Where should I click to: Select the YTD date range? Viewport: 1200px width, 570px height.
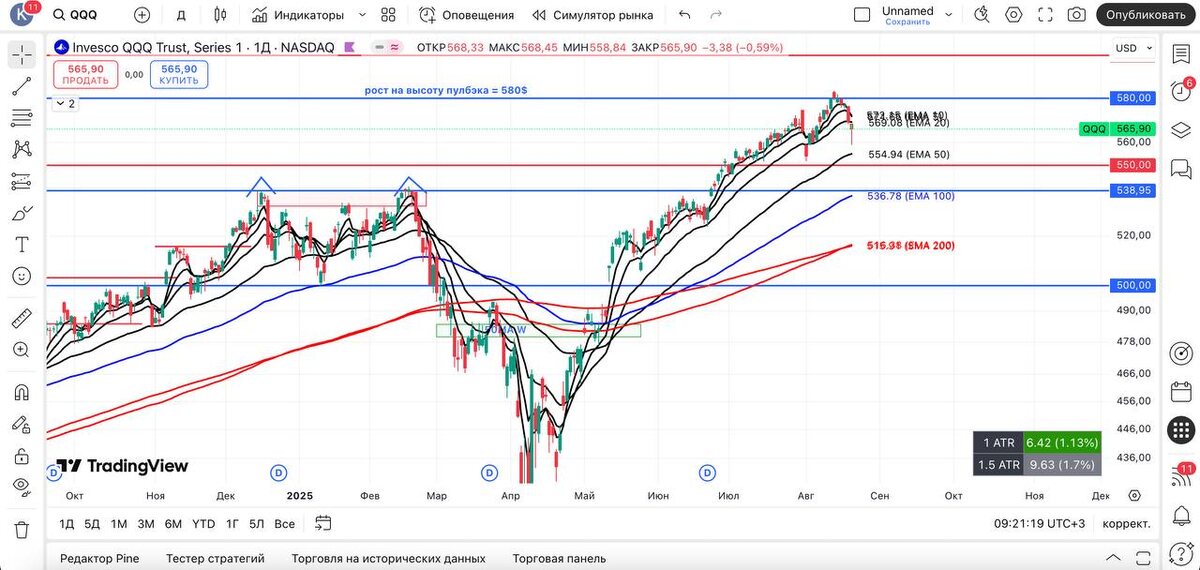click(x=203, y=523)
